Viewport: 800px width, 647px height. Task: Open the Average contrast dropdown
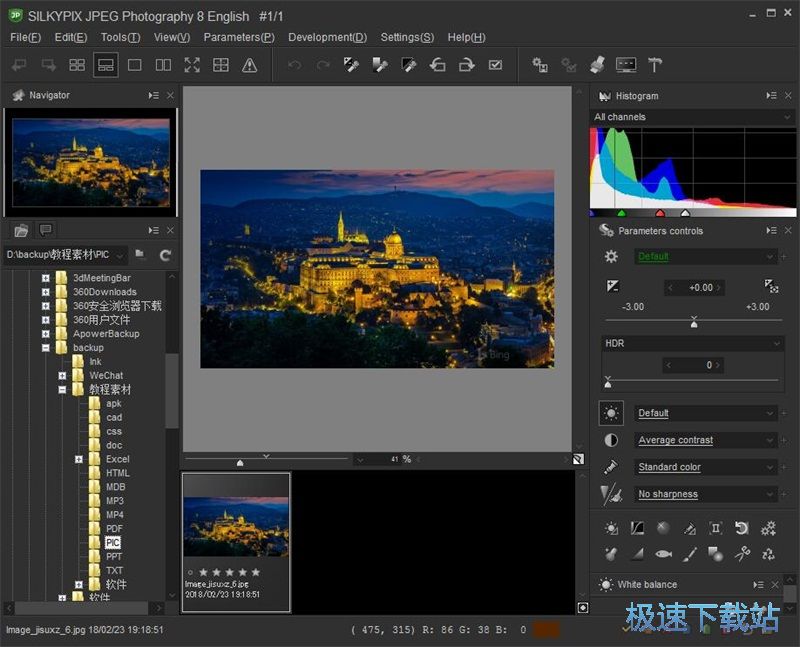[x=706, y=440]
